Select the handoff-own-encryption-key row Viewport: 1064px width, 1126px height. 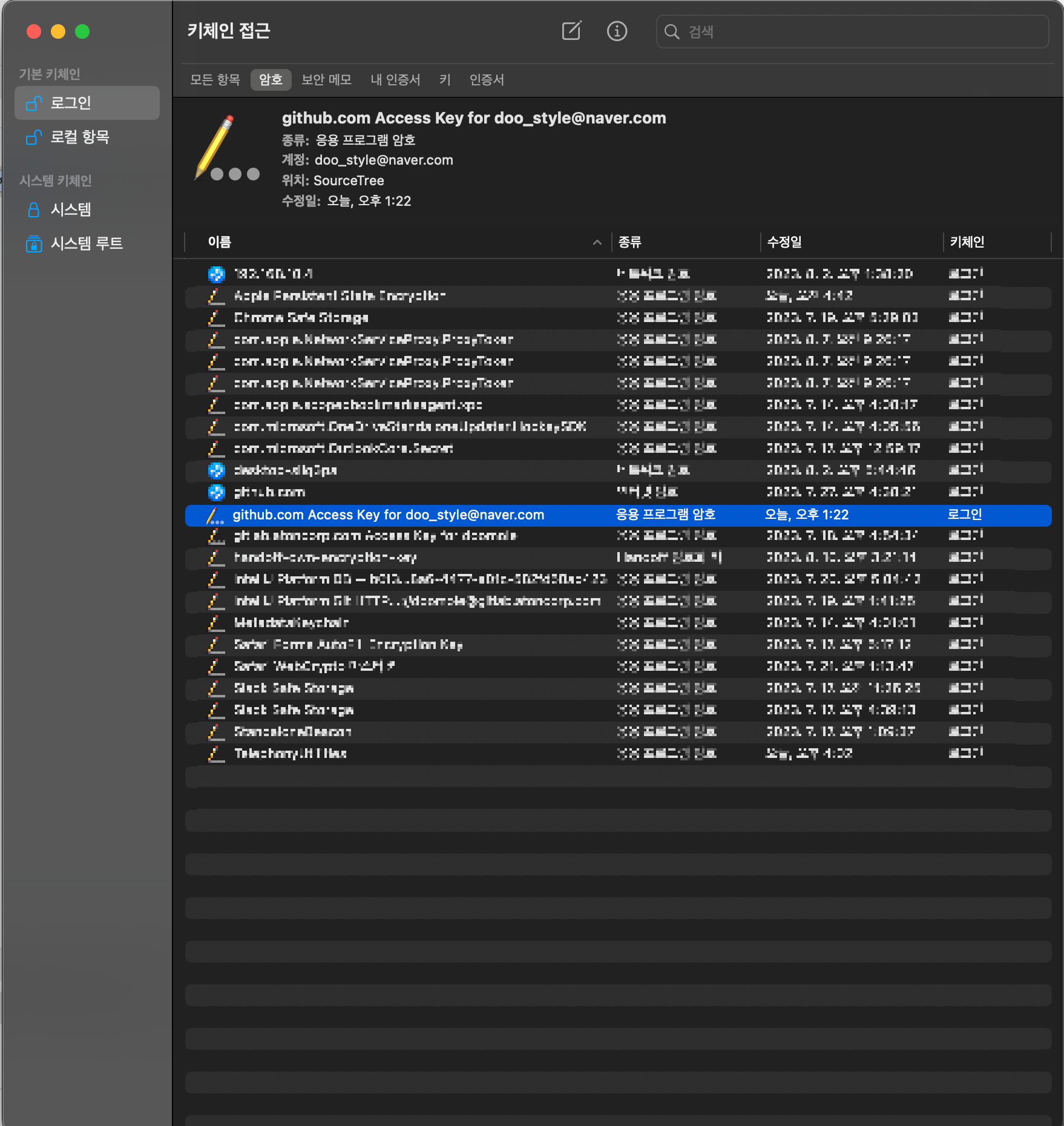(x=618, y=558)
